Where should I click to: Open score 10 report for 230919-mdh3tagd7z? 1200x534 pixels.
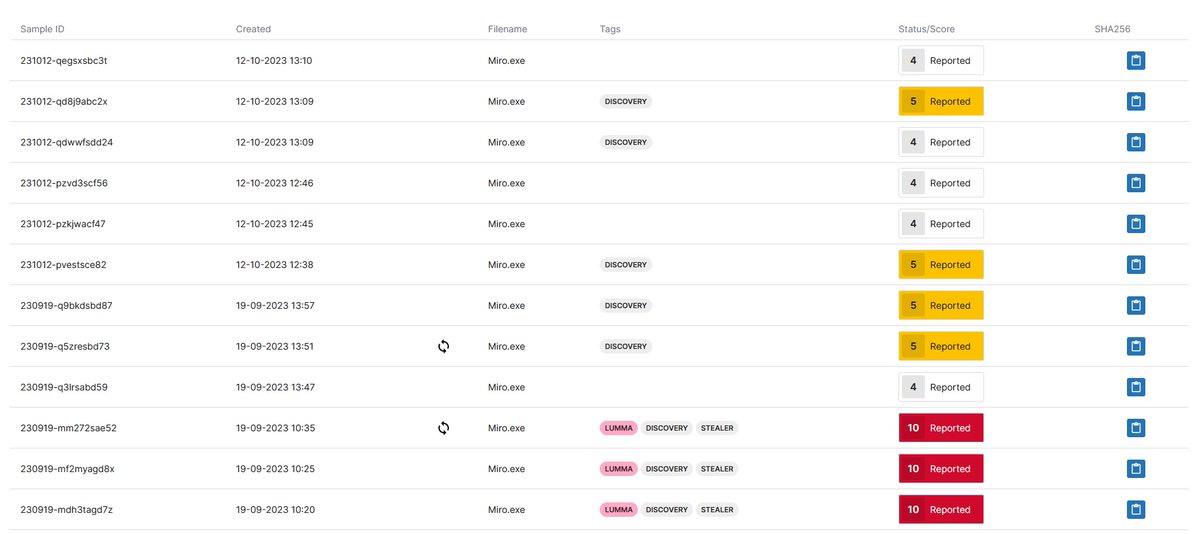click(941, 510)
